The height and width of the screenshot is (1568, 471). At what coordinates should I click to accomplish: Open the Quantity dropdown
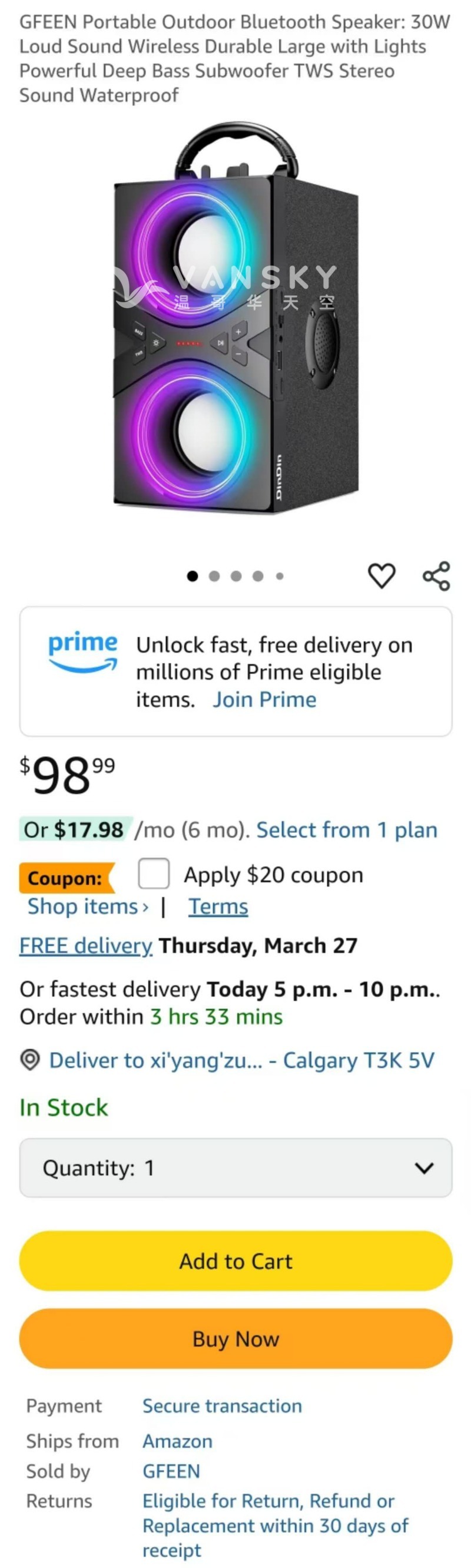click(235, 1167)
